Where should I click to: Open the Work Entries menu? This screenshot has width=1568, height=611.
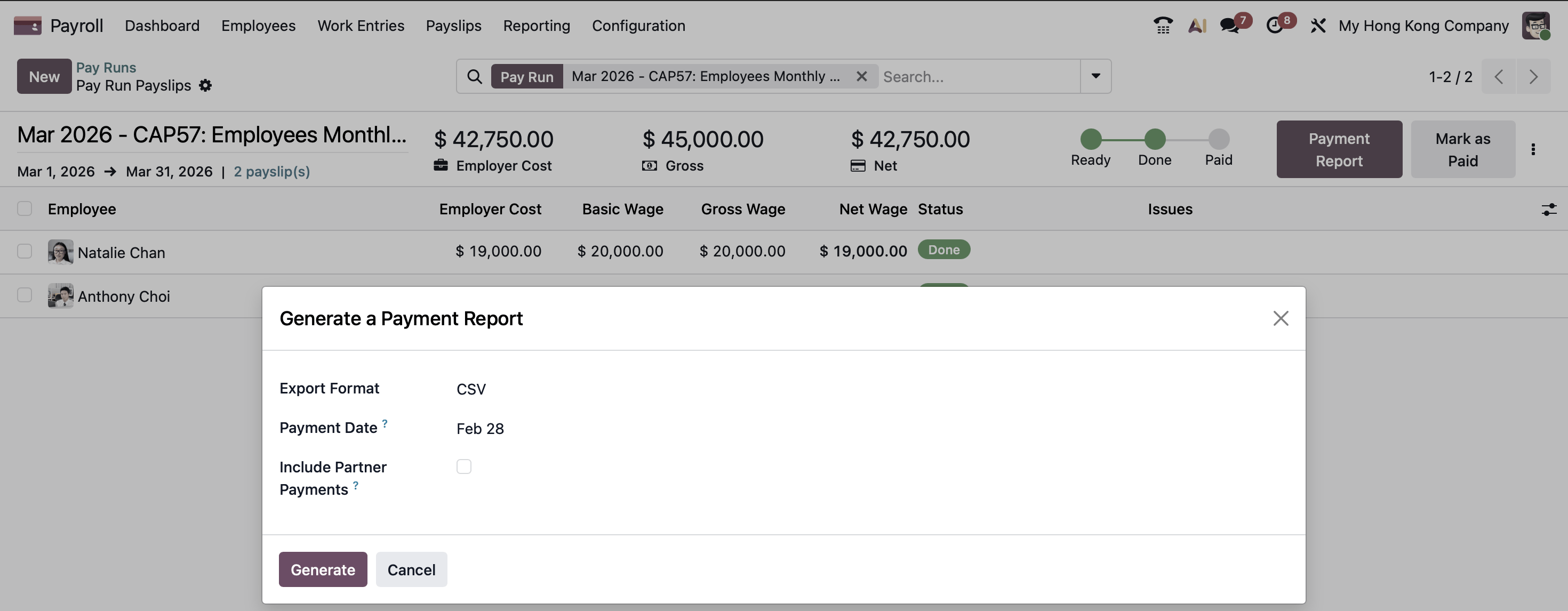click(x=361, y=26)
